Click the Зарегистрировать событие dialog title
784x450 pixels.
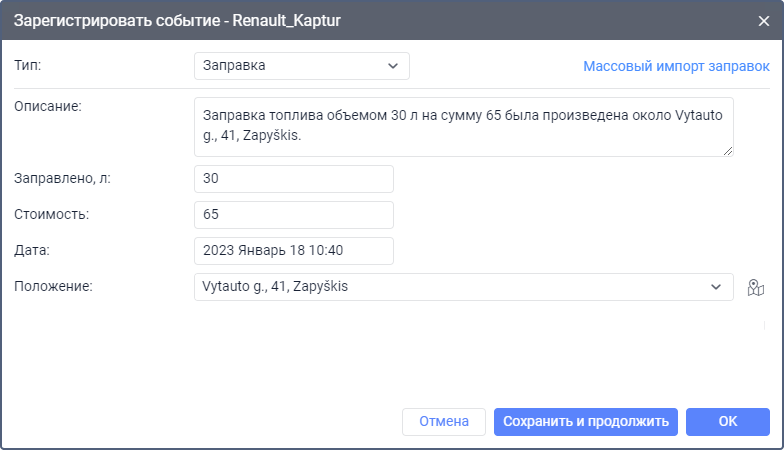[x=177, y=21]
